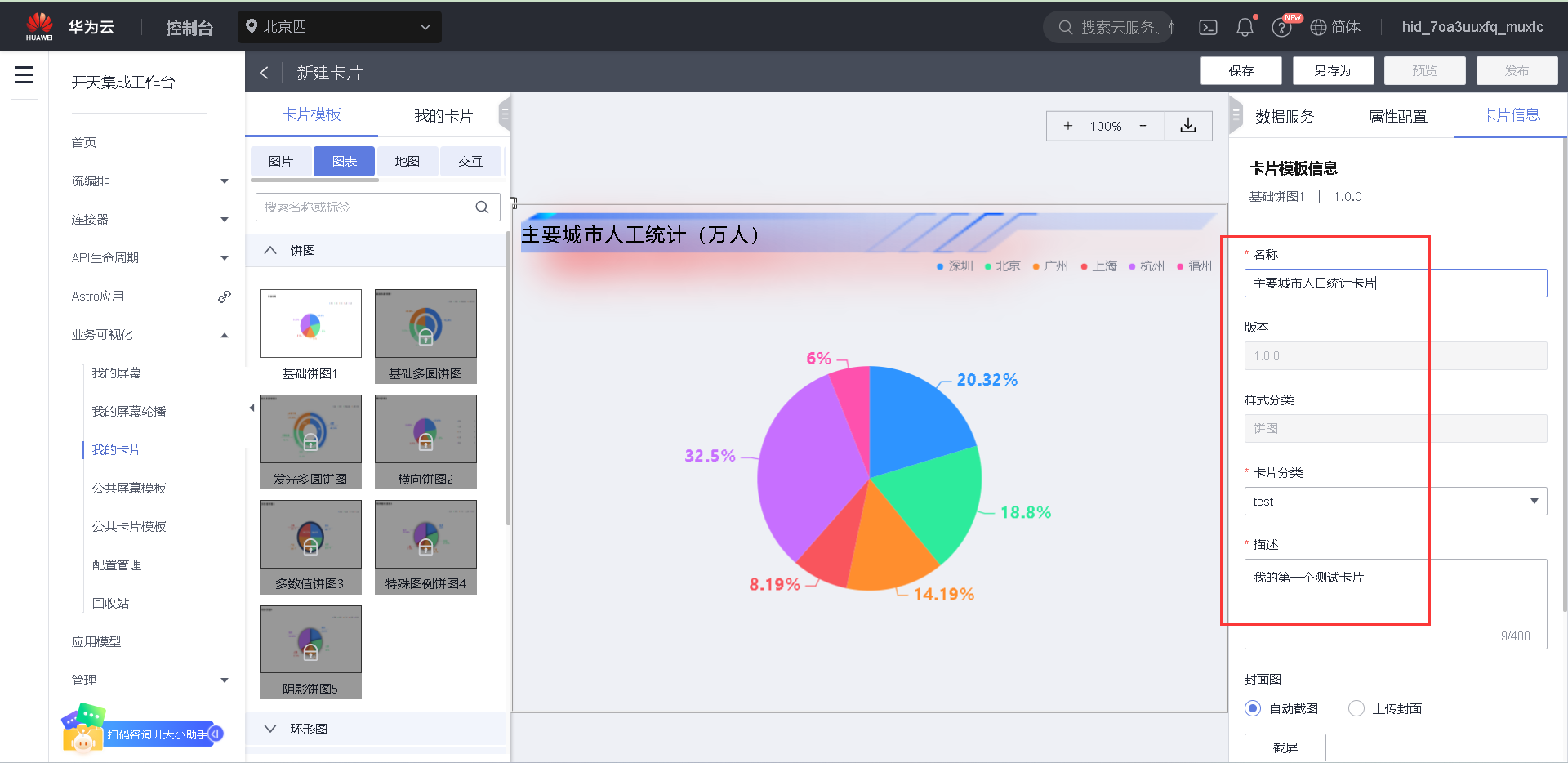The image size is (1568, 763).
Task: Go back using the left arrow
Action: (264, 73)
